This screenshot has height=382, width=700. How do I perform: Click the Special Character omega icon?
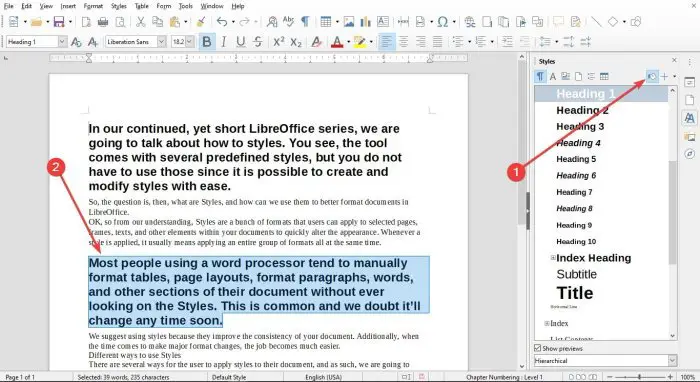pos(442,21)
